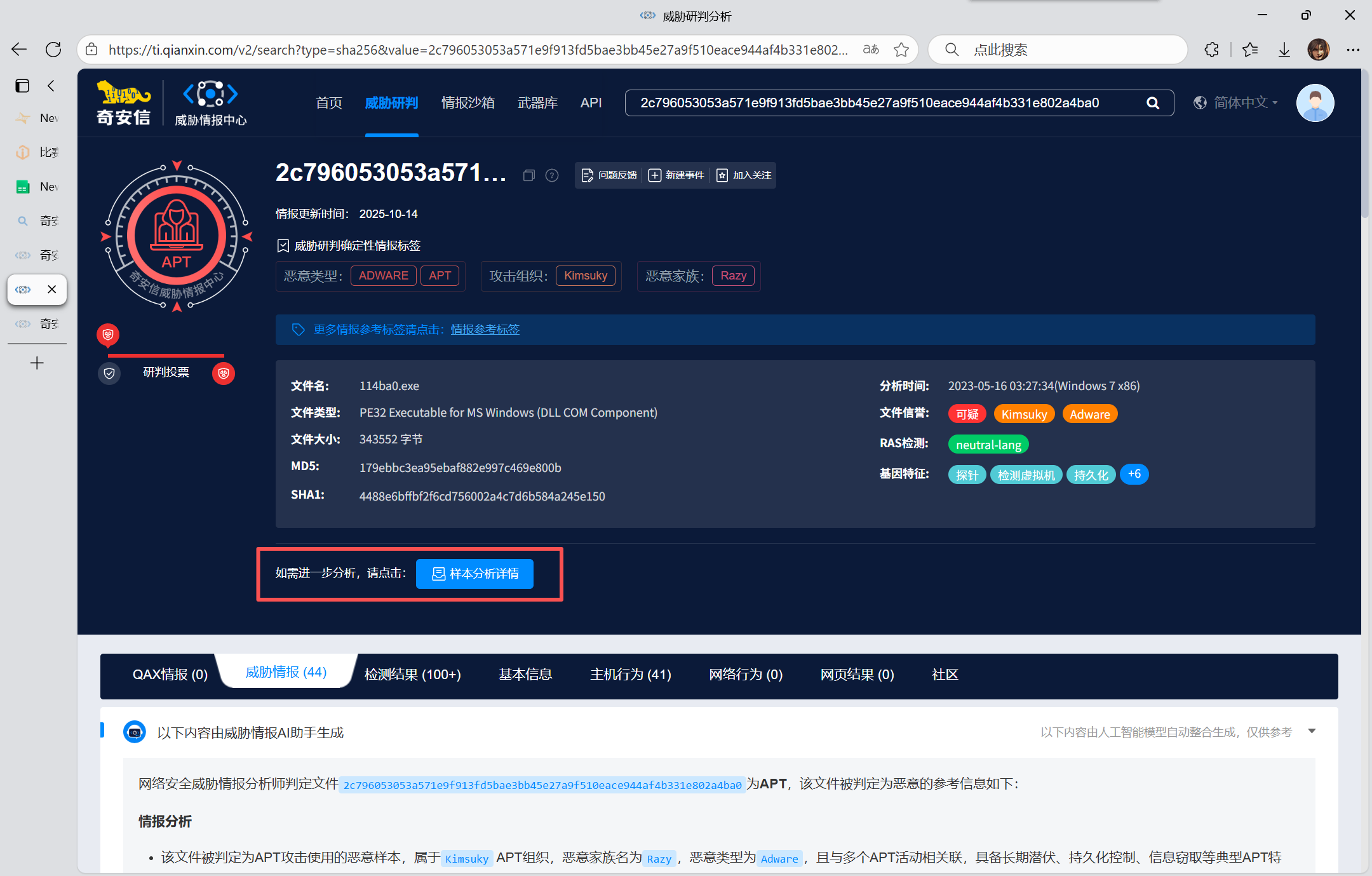
Task: Open 情报沙箱 navigation item
Action: click(x=468, y=103)
